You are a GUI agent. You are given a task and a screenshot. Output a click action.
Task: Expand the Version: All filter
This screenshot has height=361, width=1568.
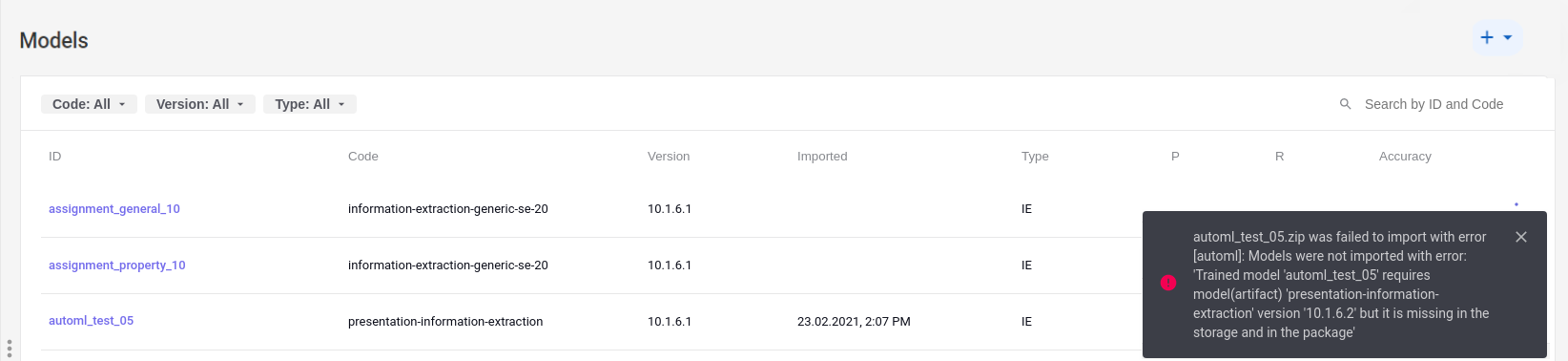click(x=200, y=104)
